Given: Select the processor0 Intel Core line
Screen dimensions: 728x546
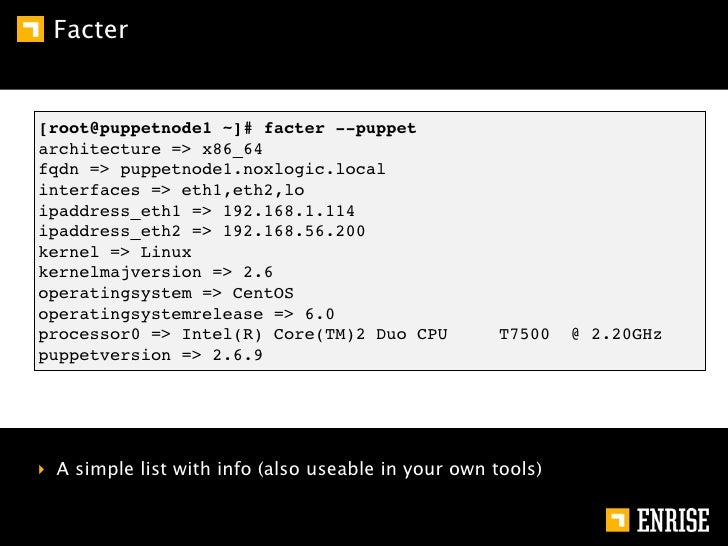Looking at the screenshot, I should coord(350,334).
